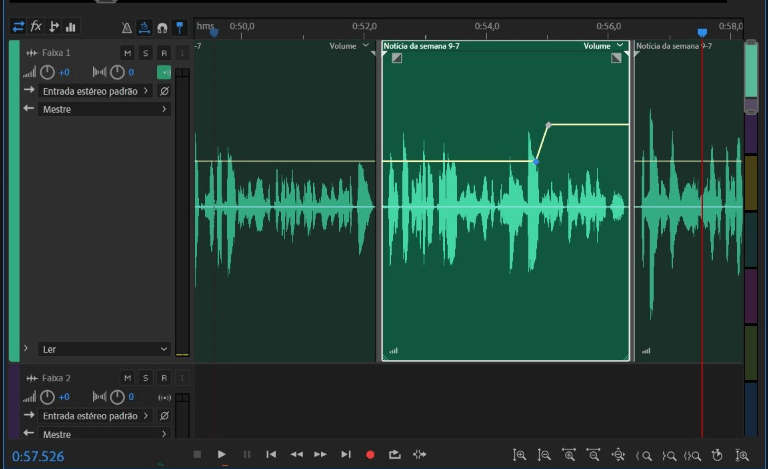Toggle global clip stretching icon

pos(144,28)
